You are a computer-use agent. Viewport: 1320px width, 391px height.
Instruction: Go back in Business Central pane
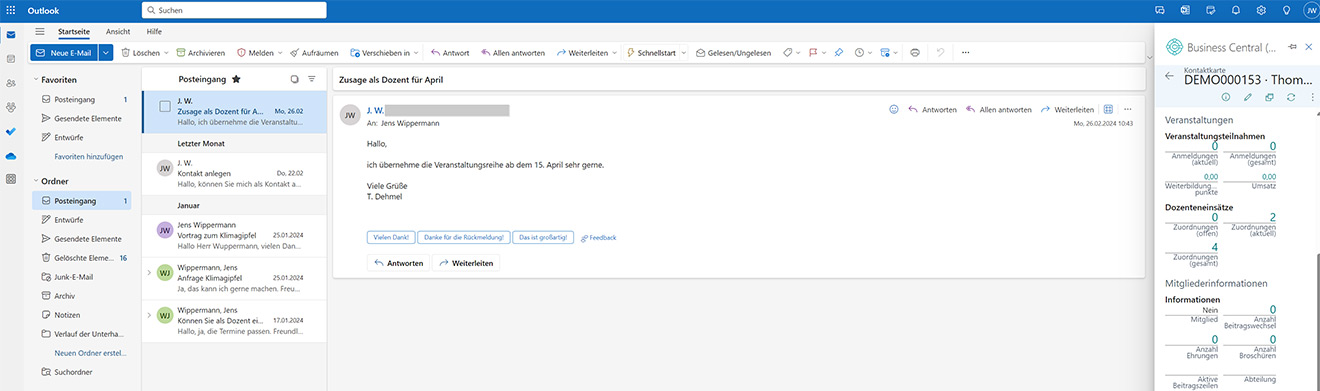1170,76
